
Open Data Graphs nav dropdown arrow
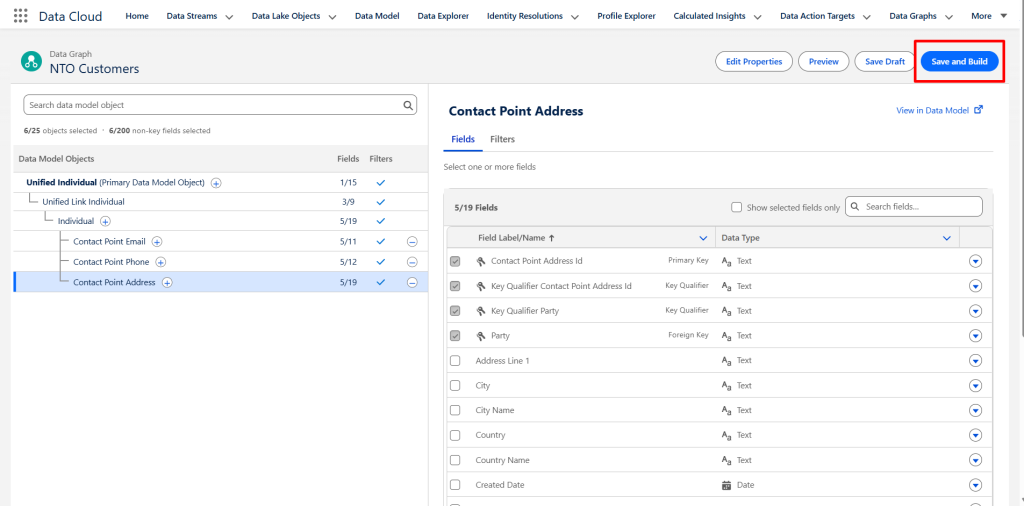(948, 17)
